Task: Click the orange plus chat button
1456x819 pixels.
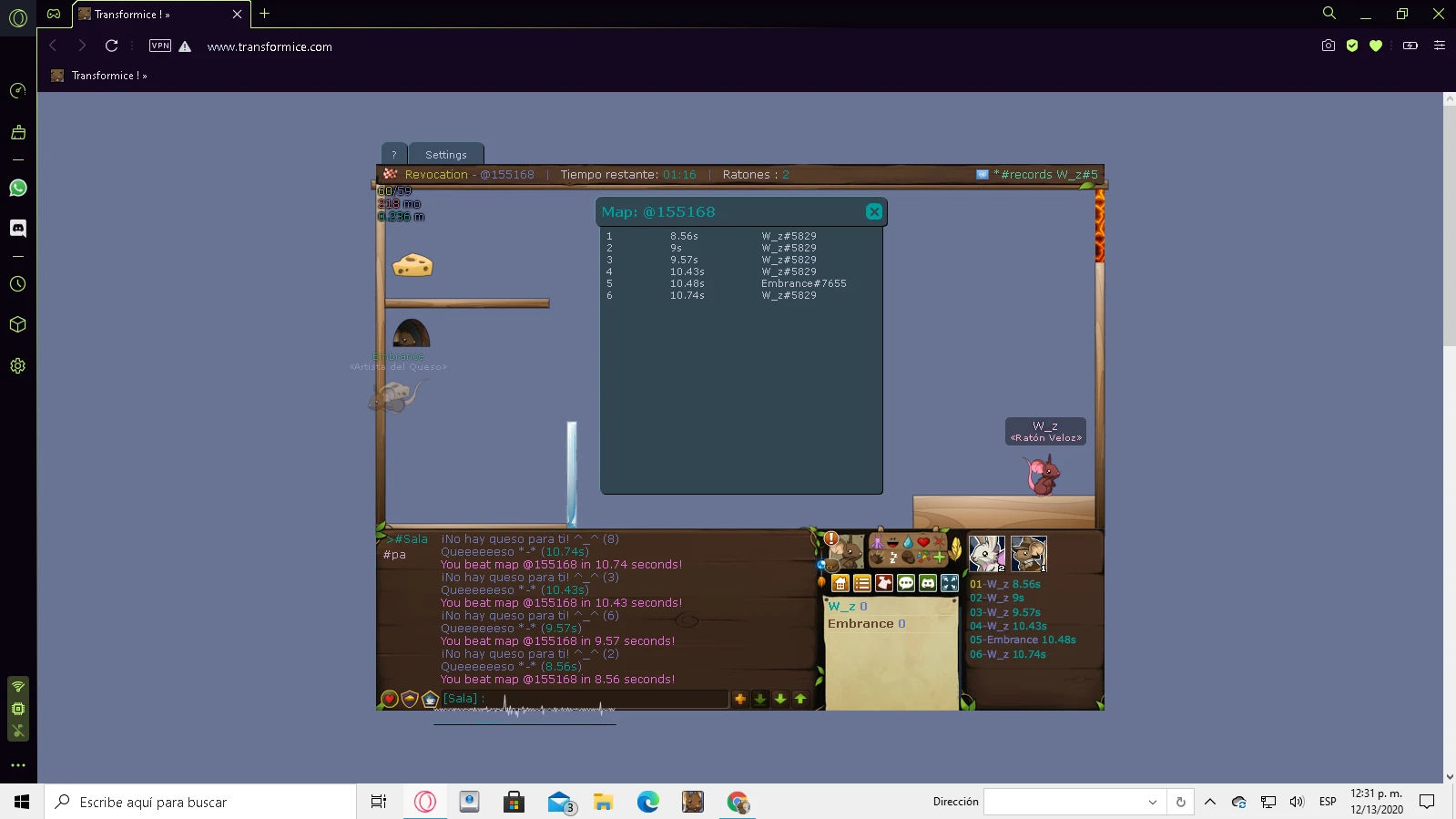Action: 740,699
